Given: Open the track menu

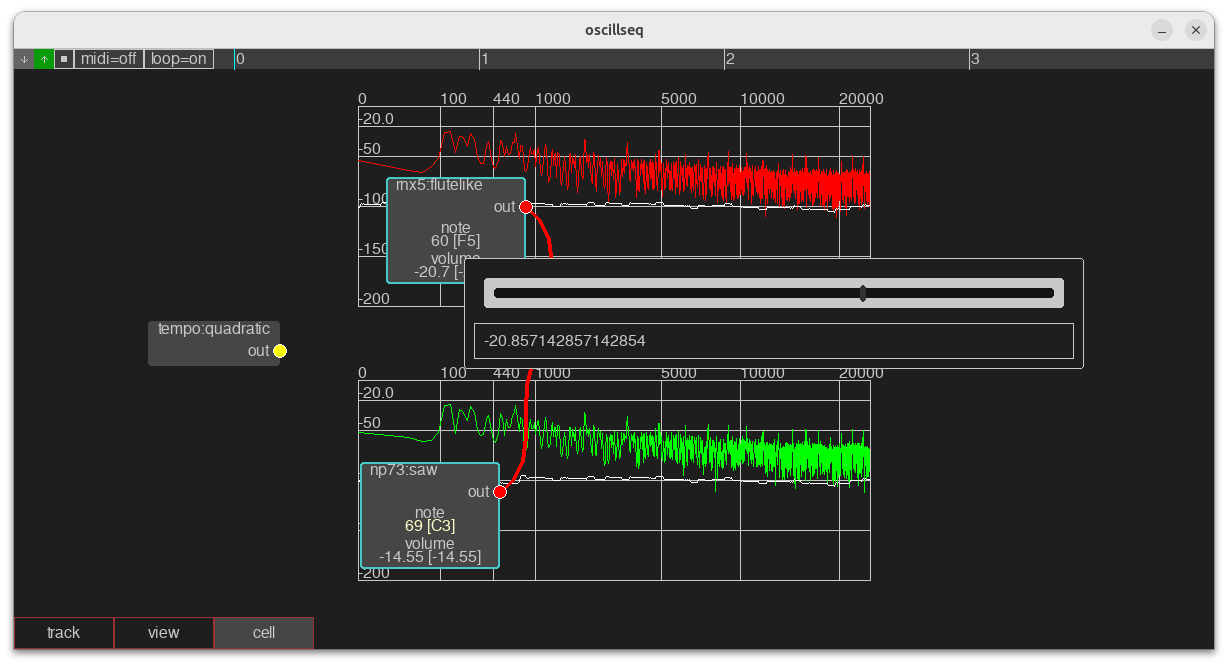Looking at the screenshot, I should point(64,633).
